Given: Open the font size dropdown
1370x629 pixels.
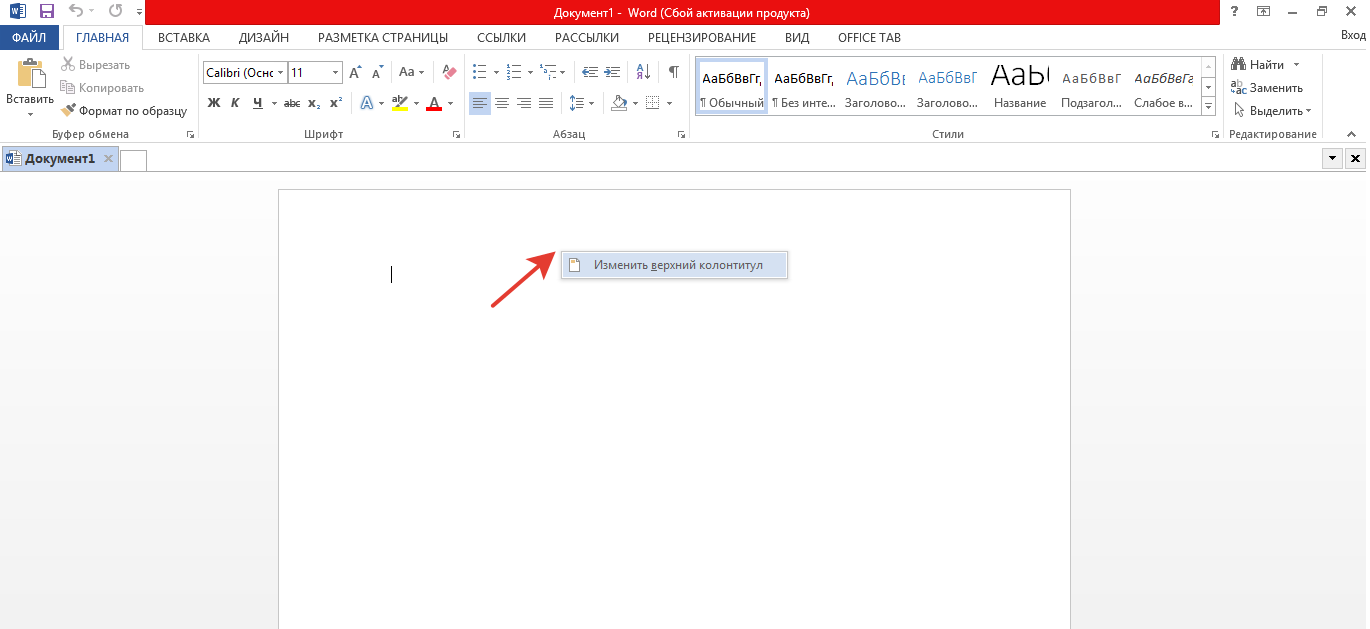Looking at the screenshot, I should 335,73.
